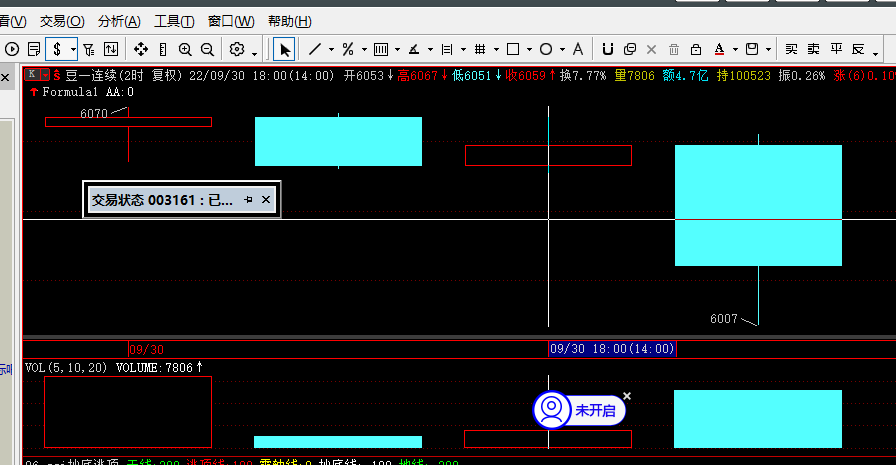Select the ruler measurement tool

[163, 50]
